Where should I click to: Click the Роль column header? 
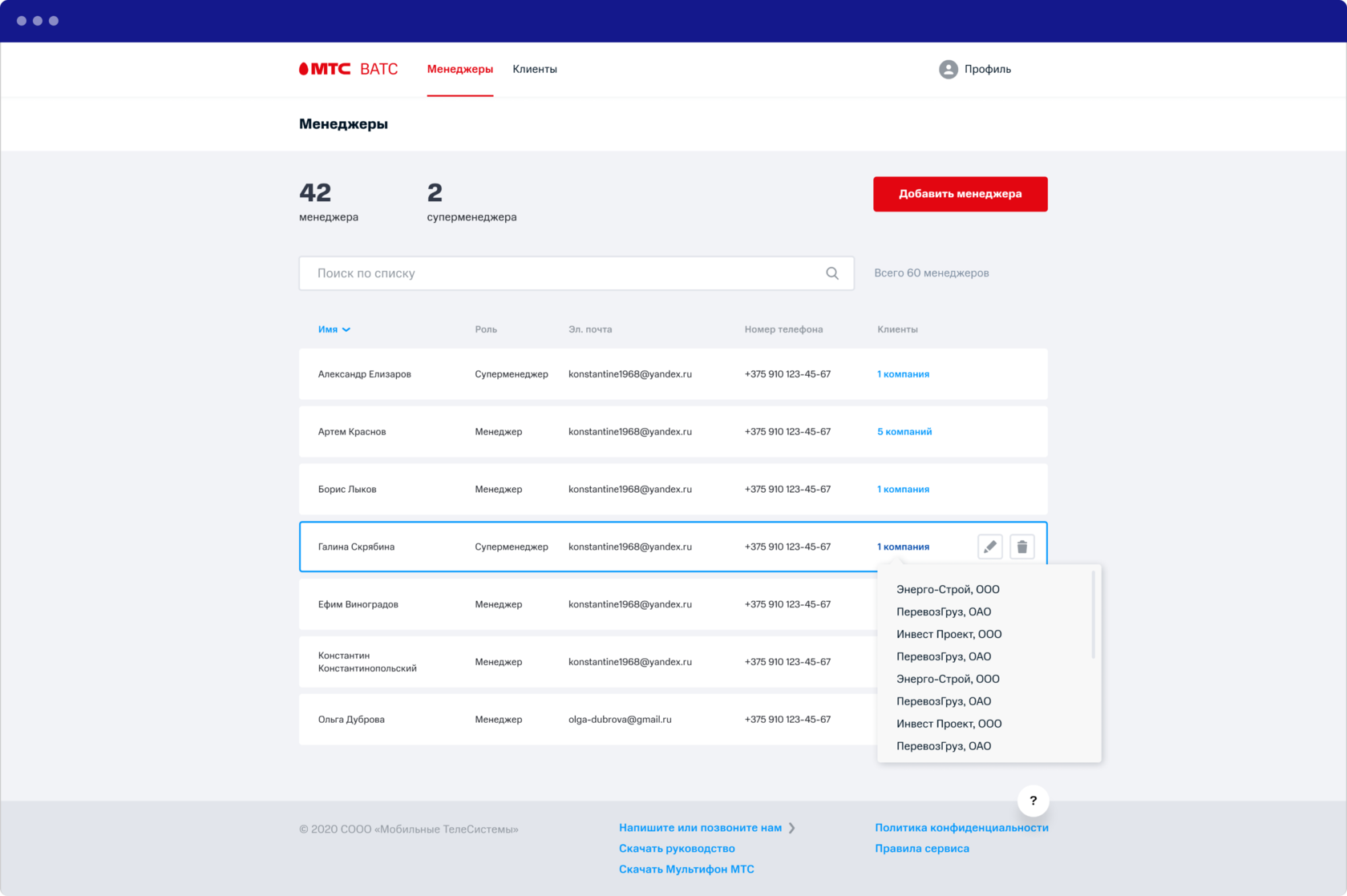pos(486,329)
